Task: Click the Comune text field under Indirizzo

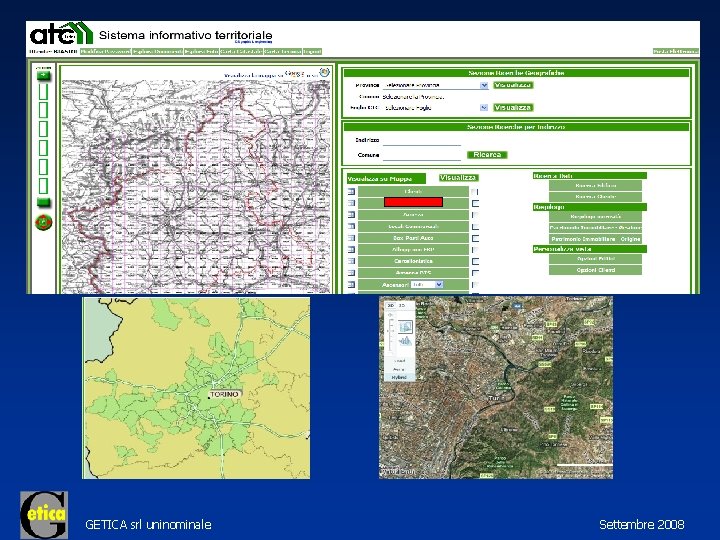Action: point(422,156)
